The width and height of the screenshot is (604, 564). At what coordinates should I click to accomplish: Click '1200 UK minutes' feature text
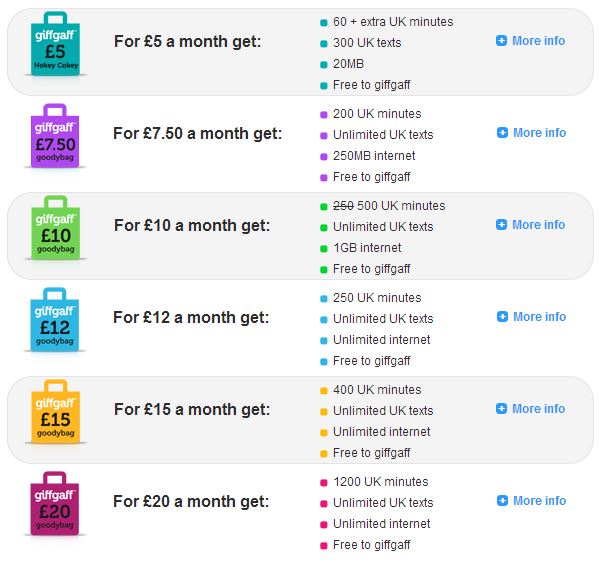click(x=381, y=482)
